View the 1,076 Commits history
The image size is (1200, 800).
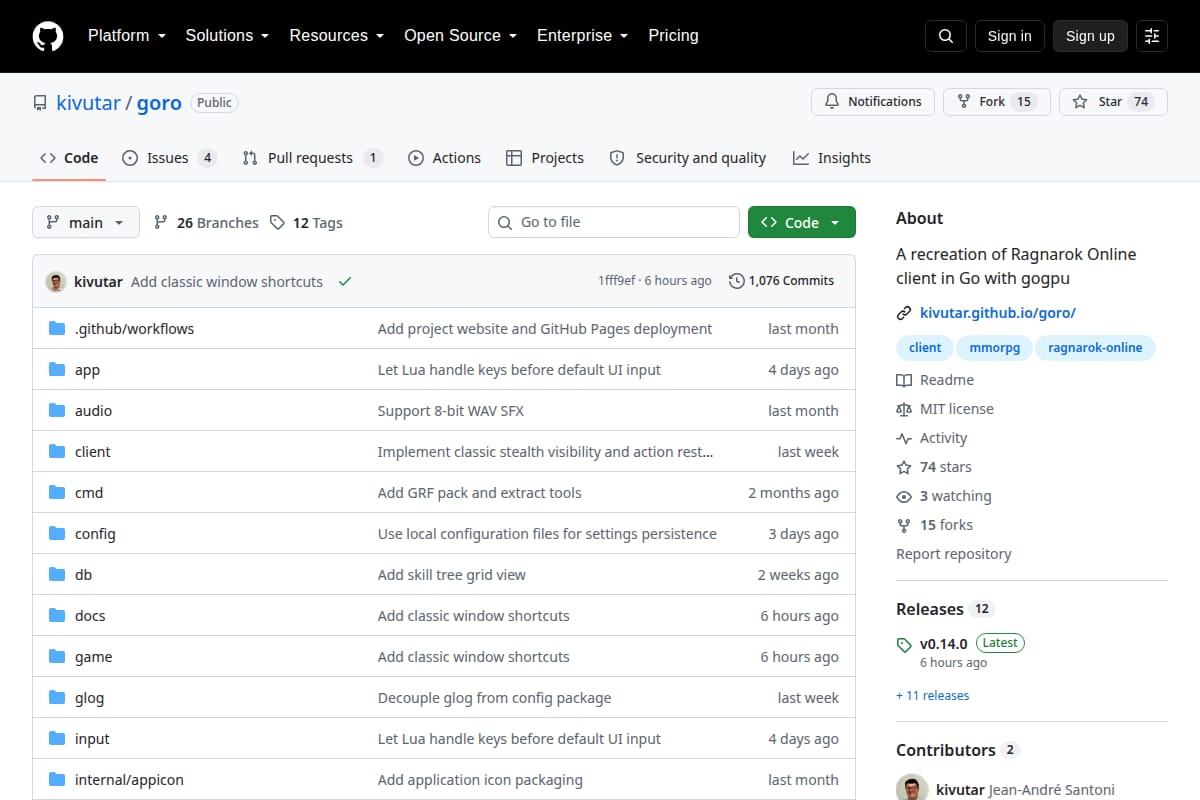pos(782,281)
